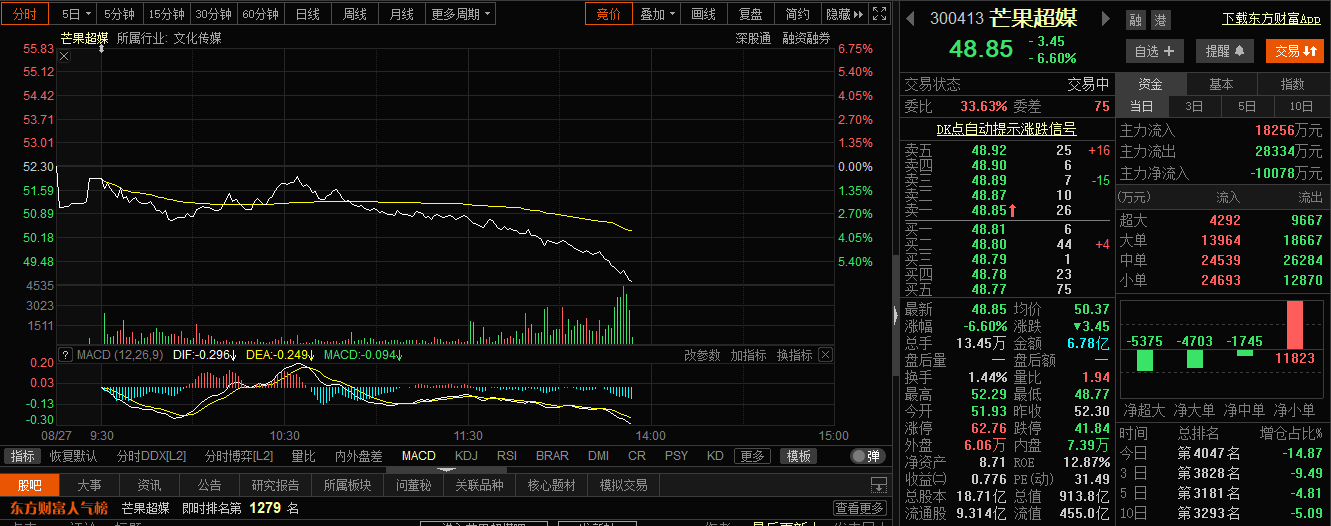The image size is (1331, 526).
Task: Select the 60分钟 period
Action: click(261, 14)
